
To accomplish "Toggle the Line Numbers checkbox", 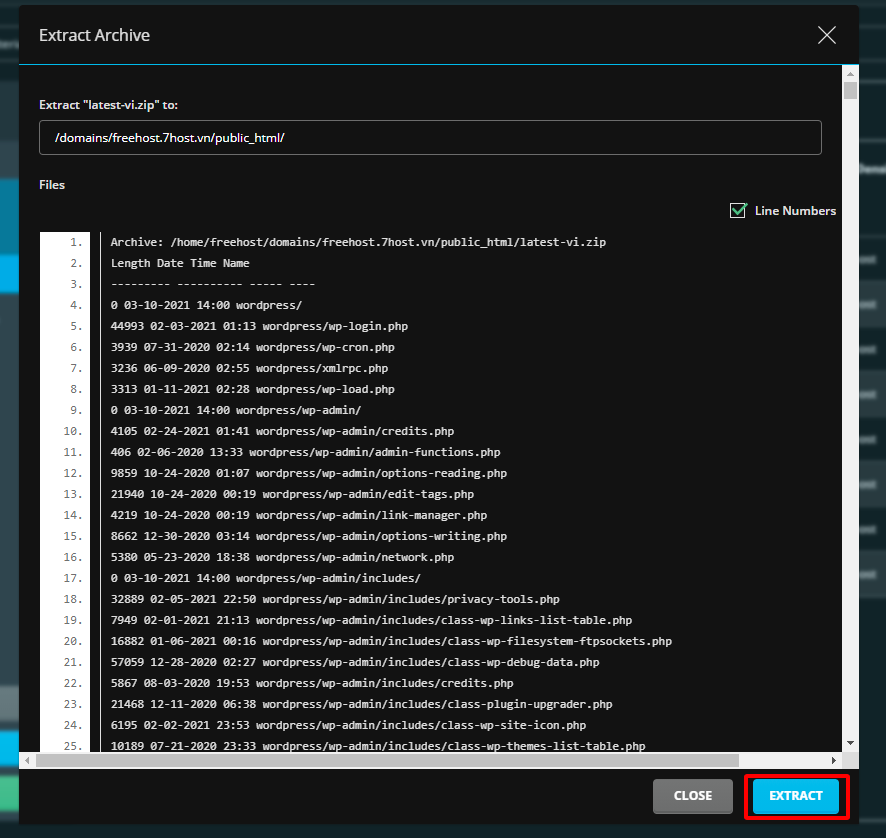I will [x=738, y=211].
